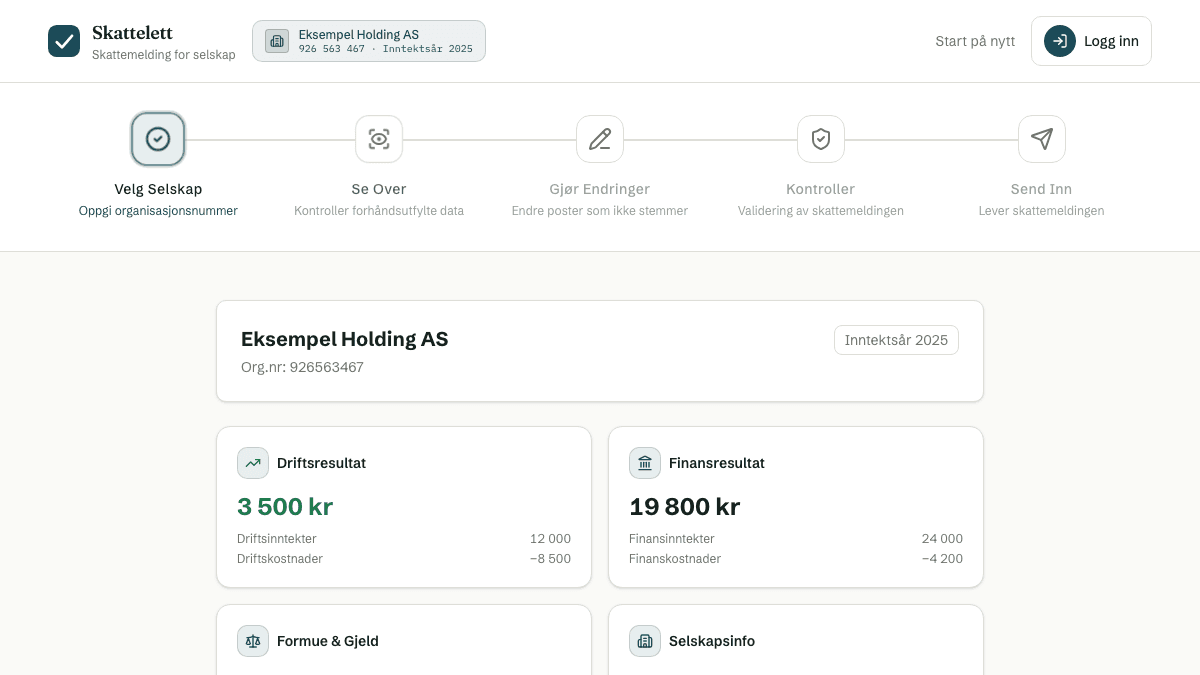Click the Skattelett brand title
1200x675 pixels.
point(132,33)
